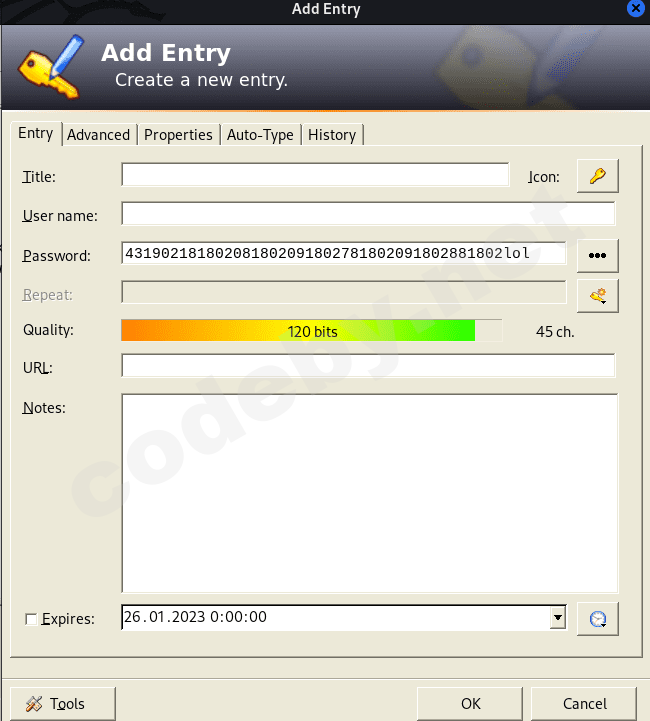Switch to the Properties tab
The height and width of the screenshot is (721, 650).
tap(178, 135)
